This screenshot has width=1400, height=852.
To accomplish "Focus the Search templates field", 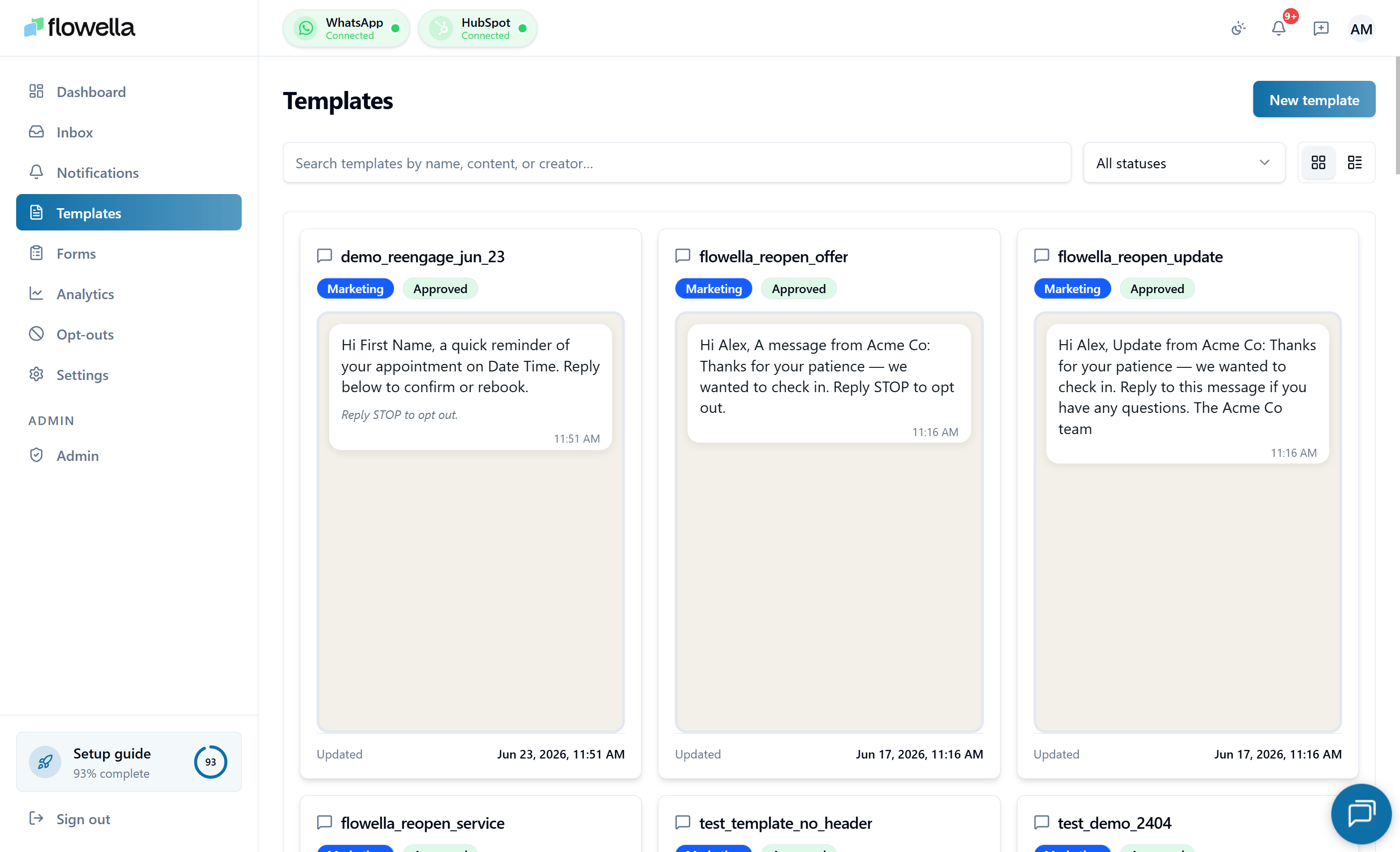I will 677,163.
